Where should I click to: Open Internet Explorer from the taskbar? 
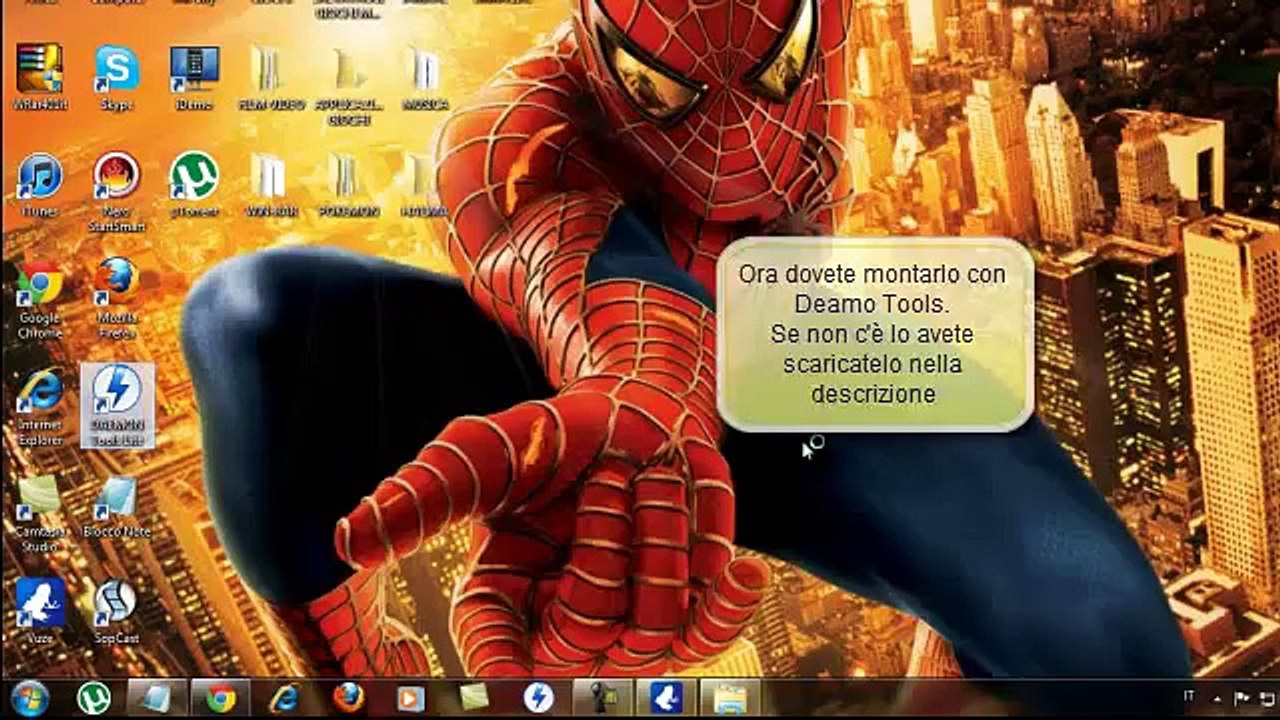284,697
